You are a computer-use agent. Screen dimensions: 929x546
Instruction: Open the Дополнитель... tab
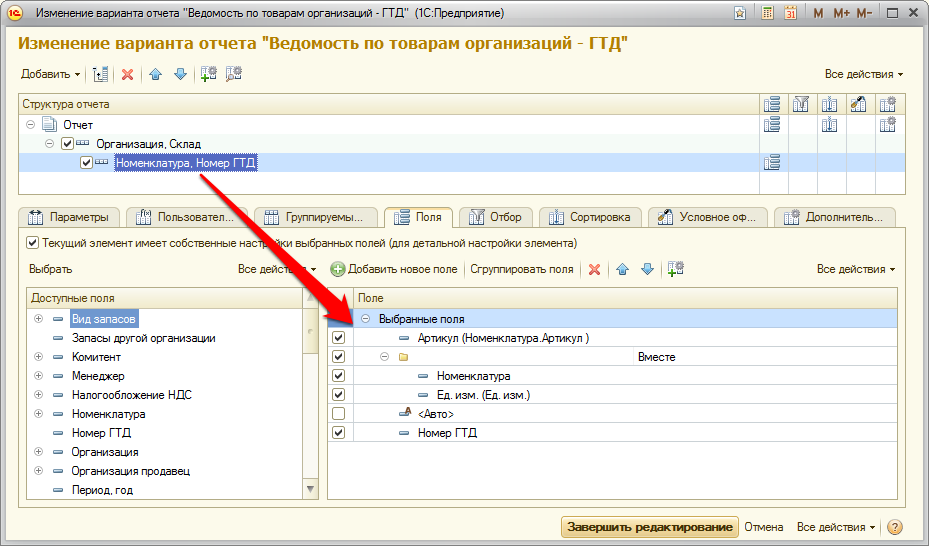click(x=834, y=217)
